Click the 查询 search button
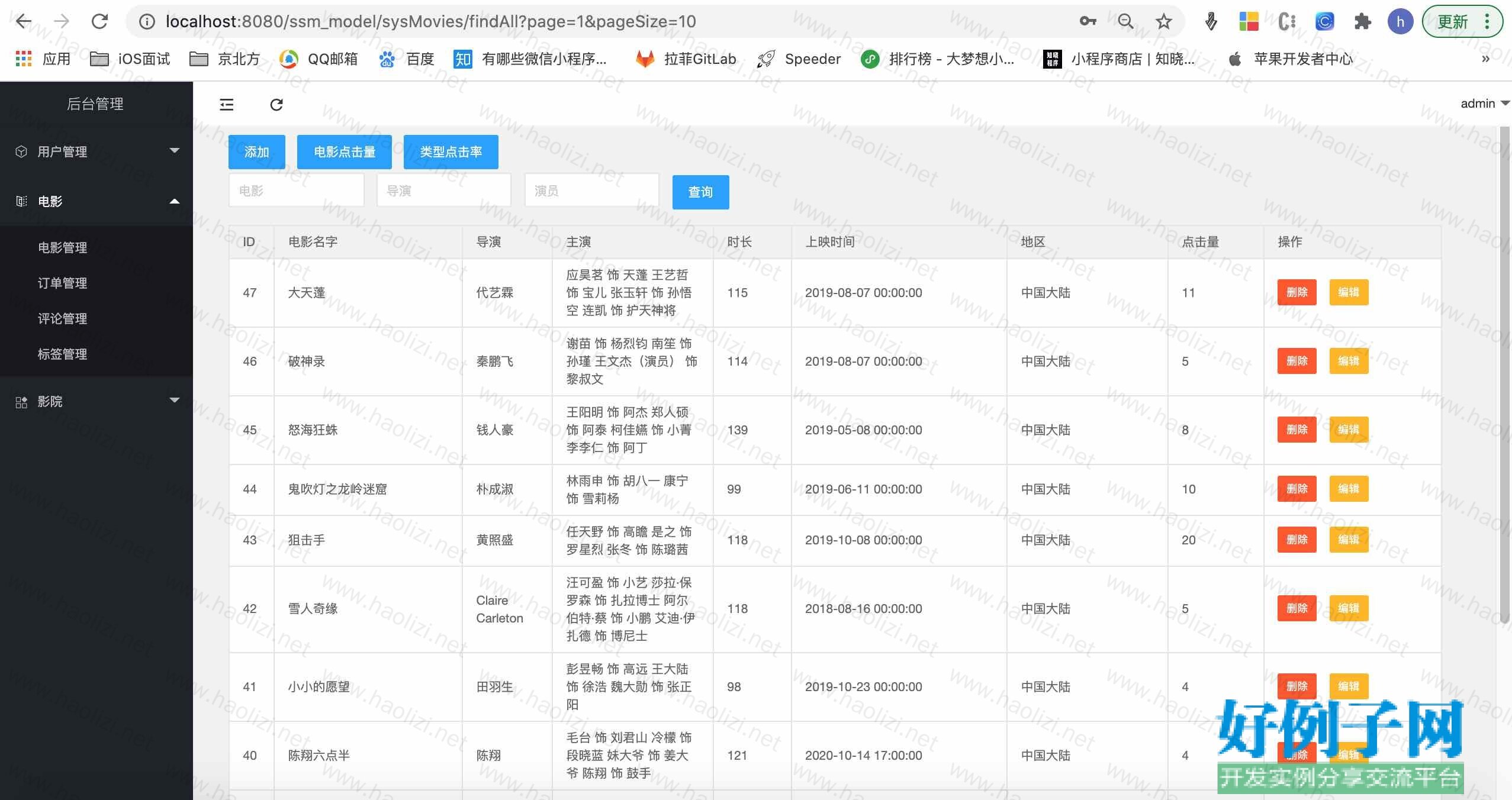The image size is (1512, 800). [x=700, y=192]
